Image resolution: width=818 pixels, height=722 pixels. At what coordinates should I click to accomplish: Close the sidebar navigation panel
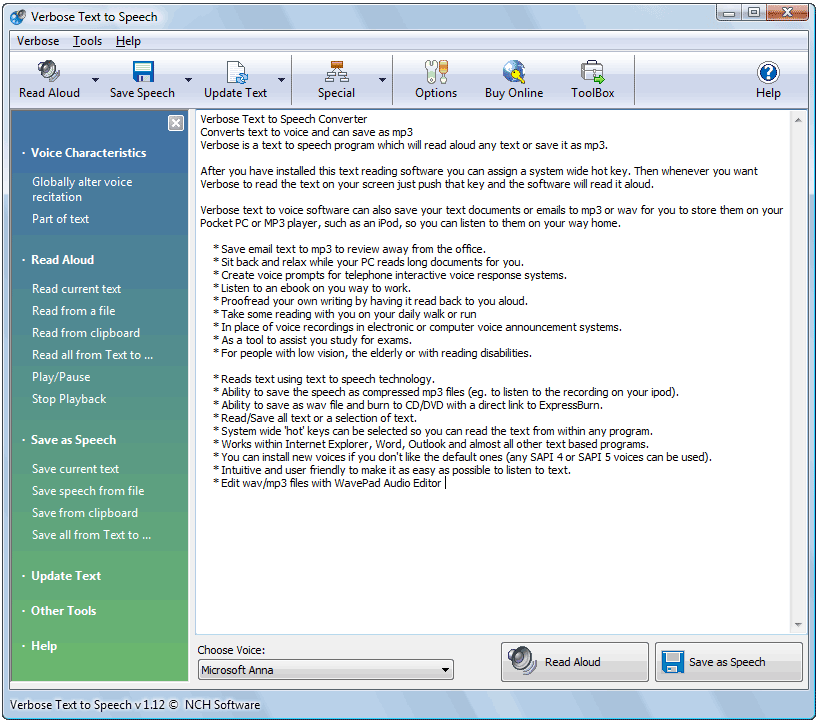(176, 122)
